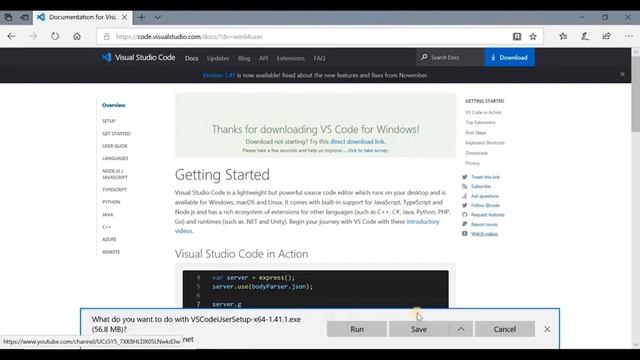The width and height of the screenshot is (640, 360).
Task: Open the browser home page icon
Action: [x=77, y=36]
